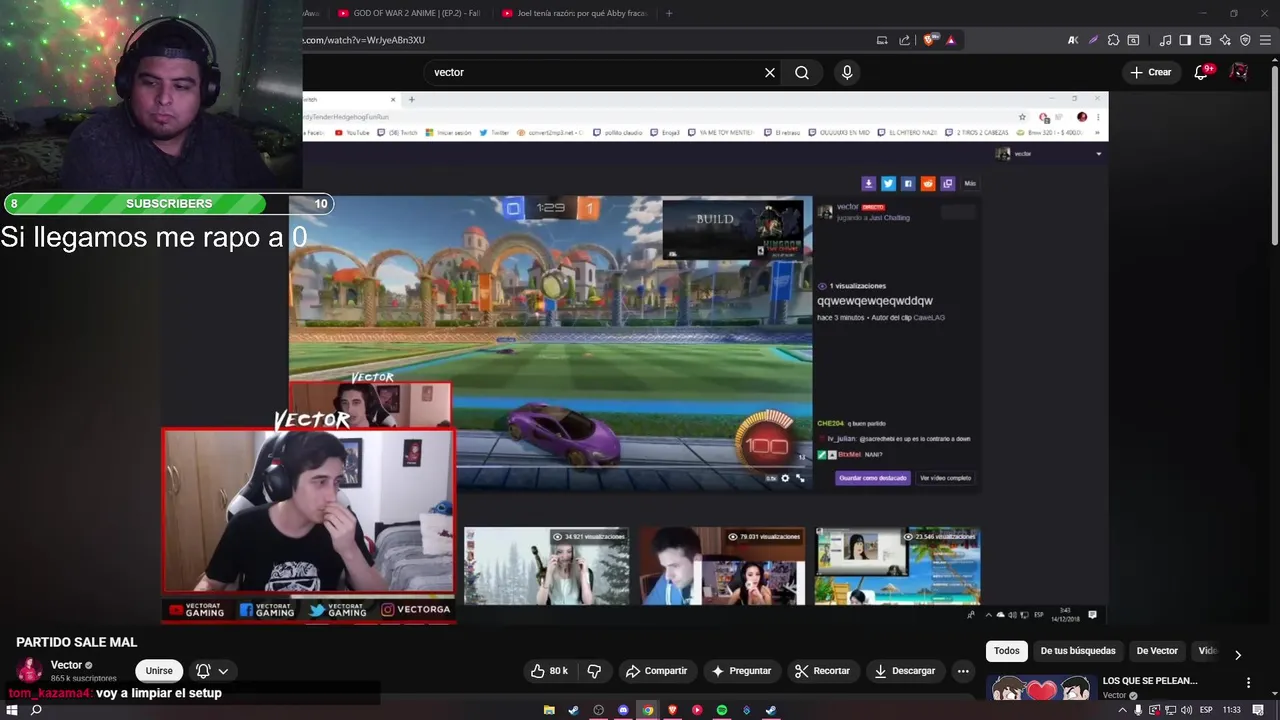Select the De Vector filter chip
1280x720 pixels.
click(x=1157, y=651)
